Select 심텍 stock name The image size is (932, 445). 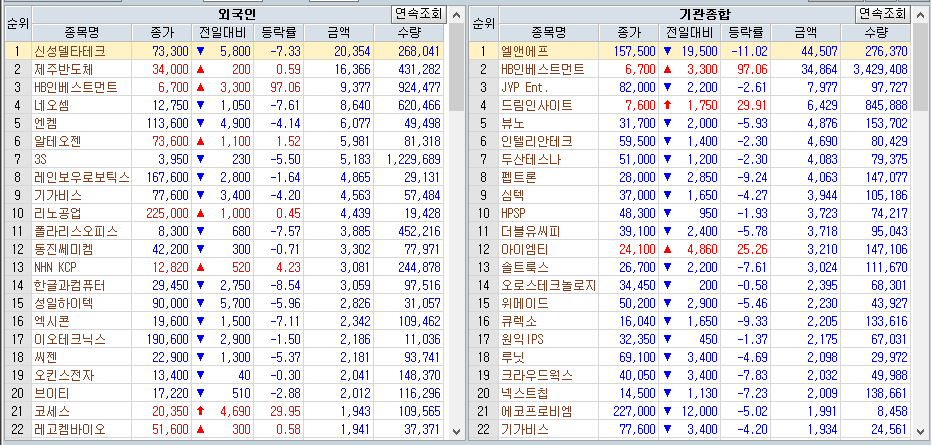point(513,195)
